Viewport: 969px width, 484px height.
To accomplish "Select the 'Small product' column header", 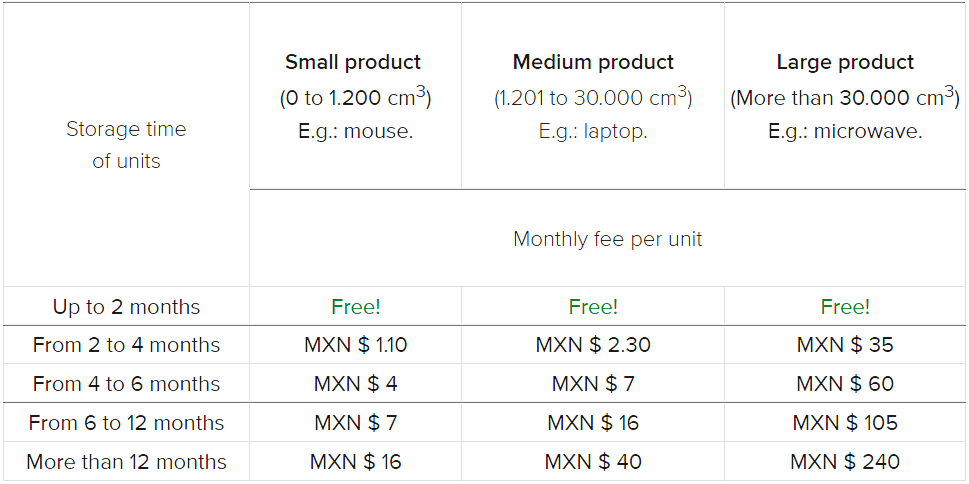I will point(354,62).
